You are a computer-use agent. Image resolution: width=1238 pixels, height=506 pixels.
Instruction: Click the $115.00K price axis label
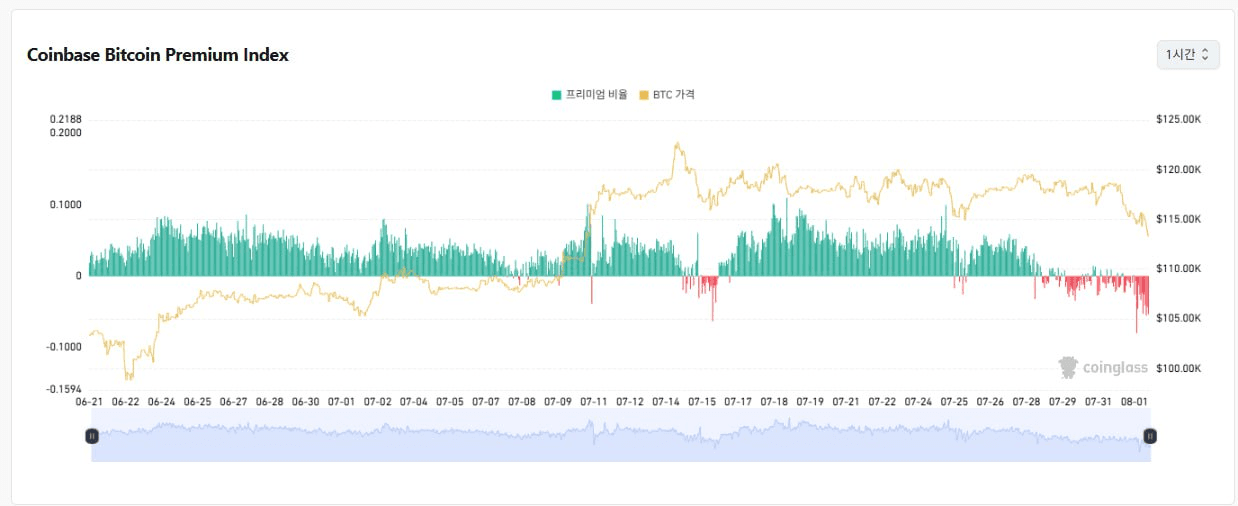click(x=1178, y=219)
